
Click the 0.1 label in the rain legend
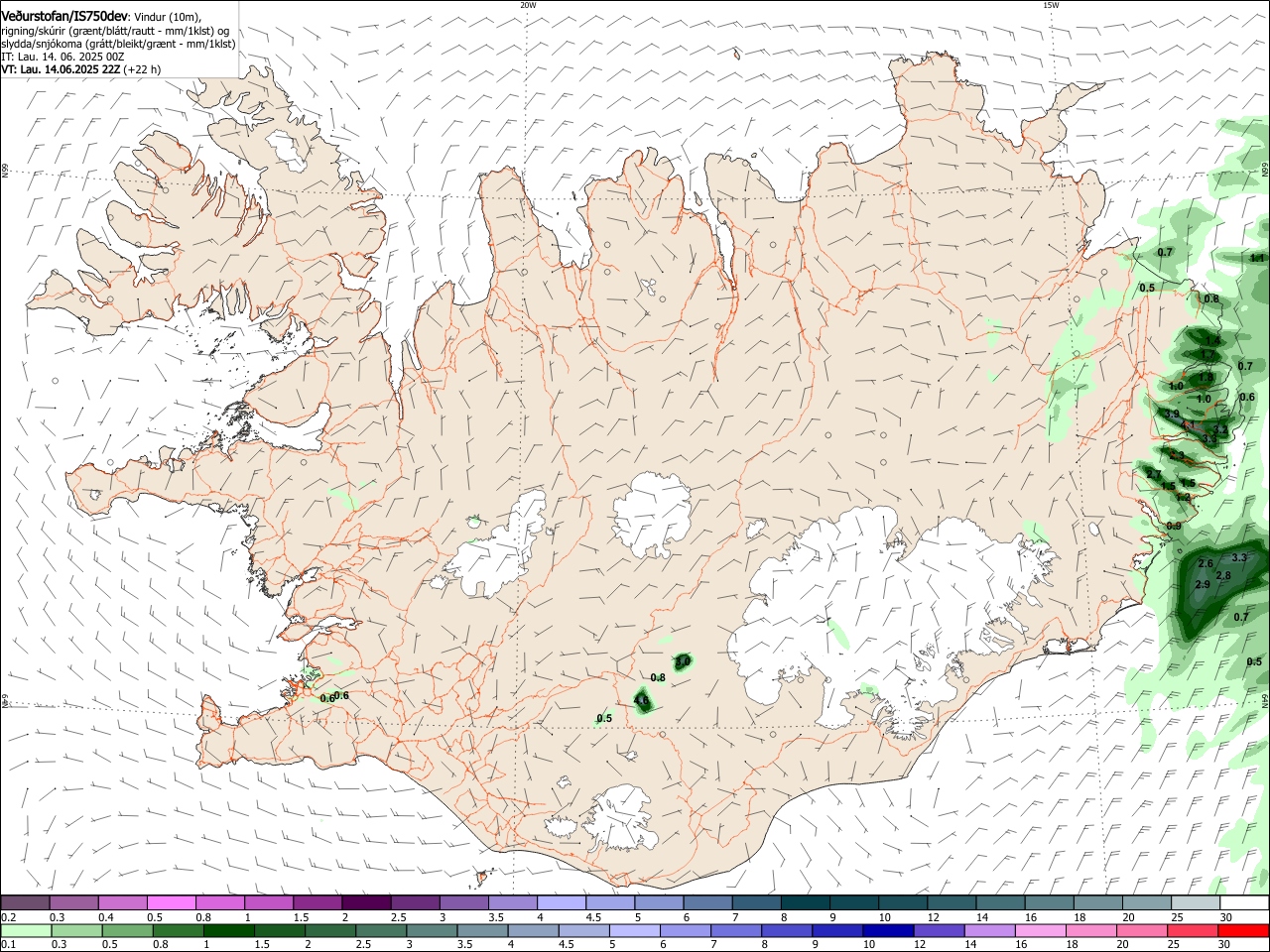(x=8, y=945)
